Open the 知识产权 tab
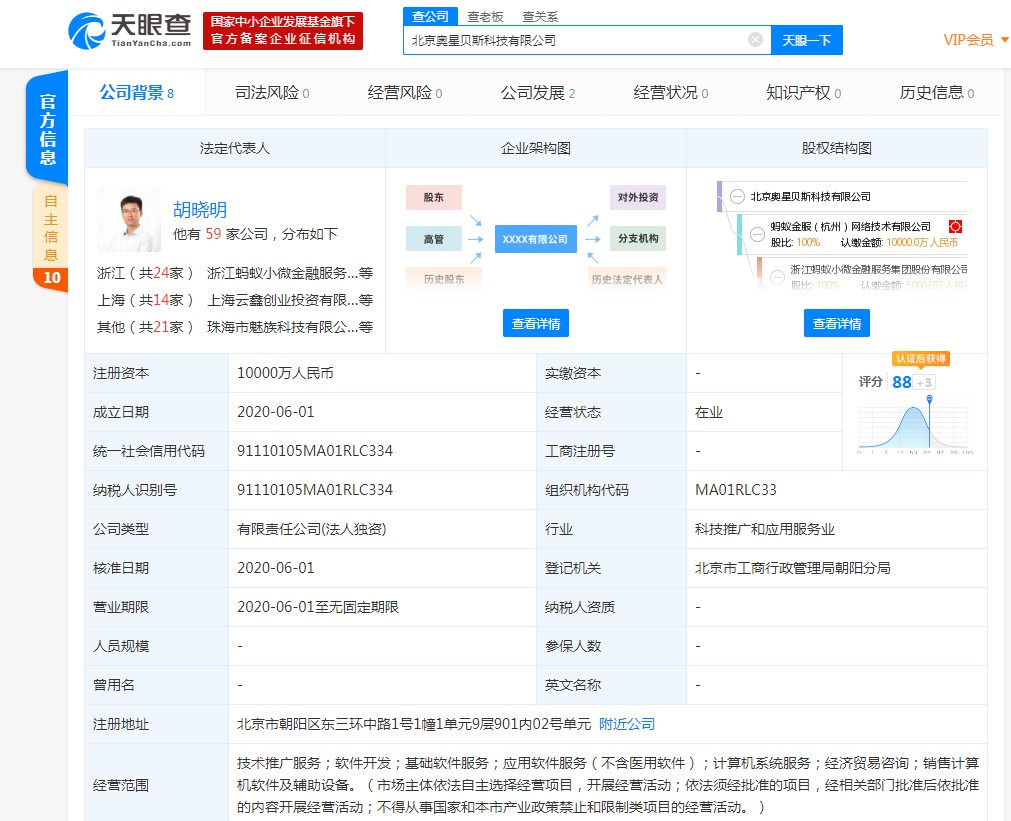 803,93
